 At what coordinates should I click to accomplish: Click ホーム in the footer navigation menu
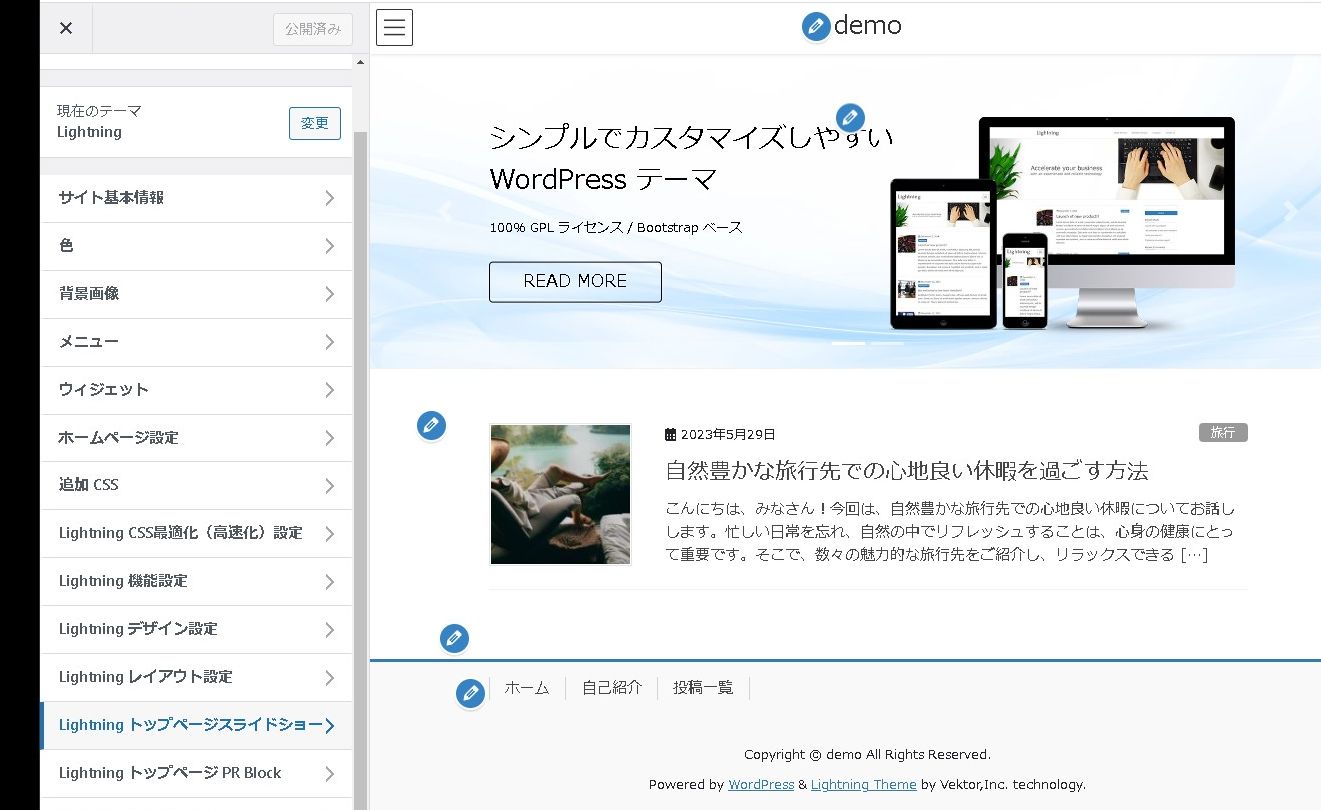(x=527, y=688)
